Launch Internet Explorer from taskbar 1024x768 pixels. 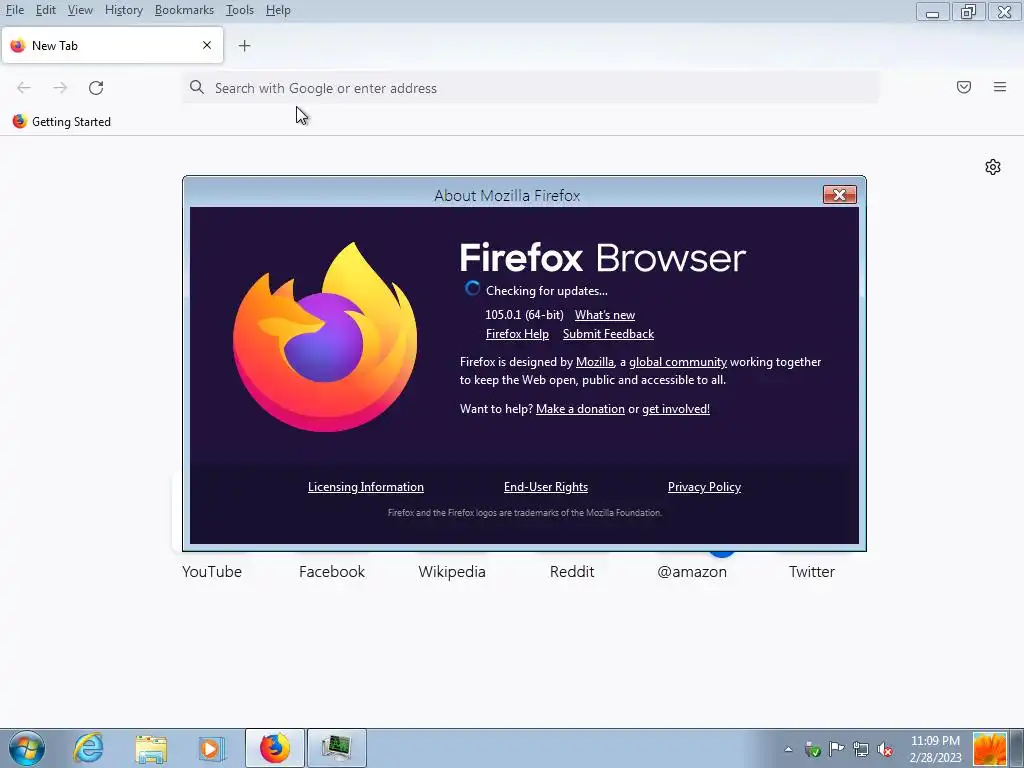pos(88,748)
